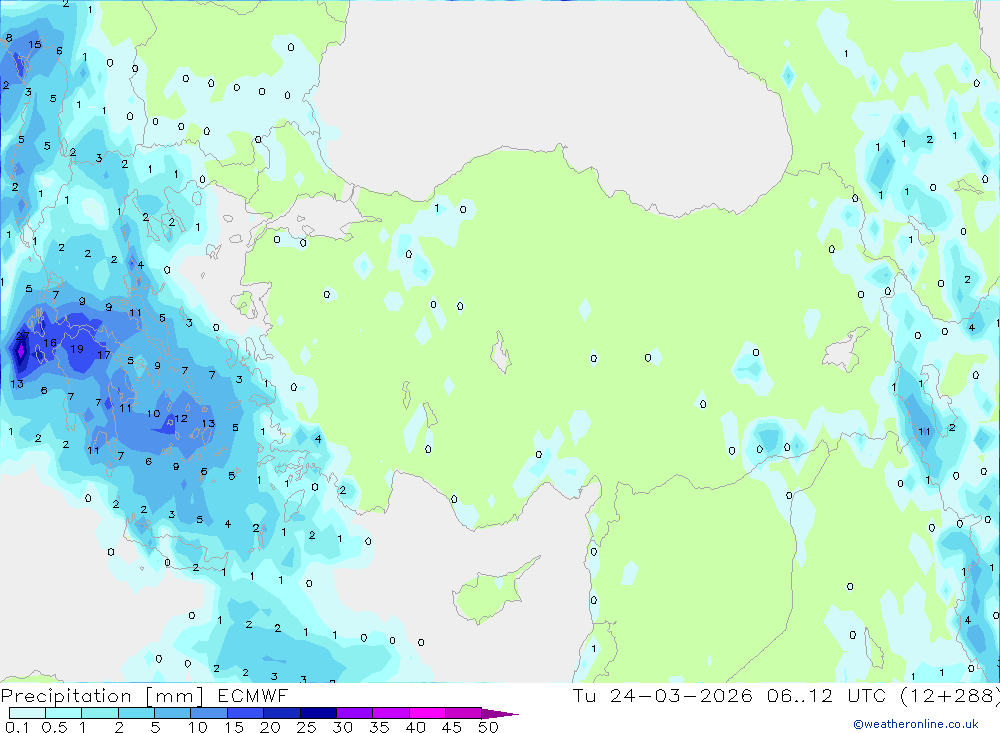Pick the 10 to 15 mm legend swatch
The height and width of the screenshot is (733, 1000).
pyautogui.click(x=209, y=713)
